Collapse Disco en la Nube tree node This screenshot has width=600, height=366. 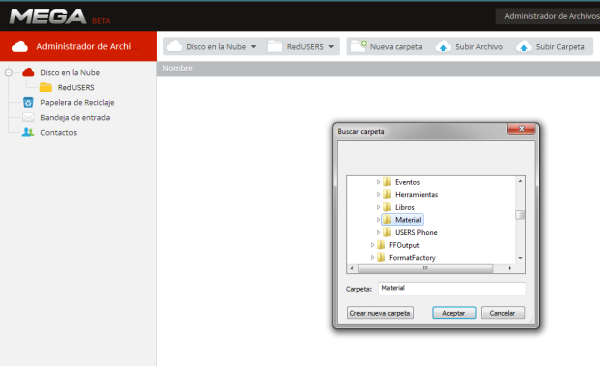(x=8, y=72)
